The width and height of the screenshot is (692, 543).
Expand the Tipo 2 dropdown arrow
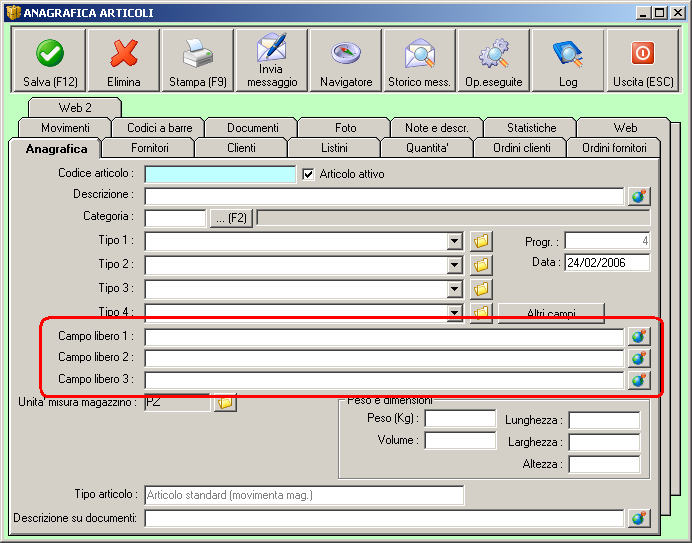point(454,265)
